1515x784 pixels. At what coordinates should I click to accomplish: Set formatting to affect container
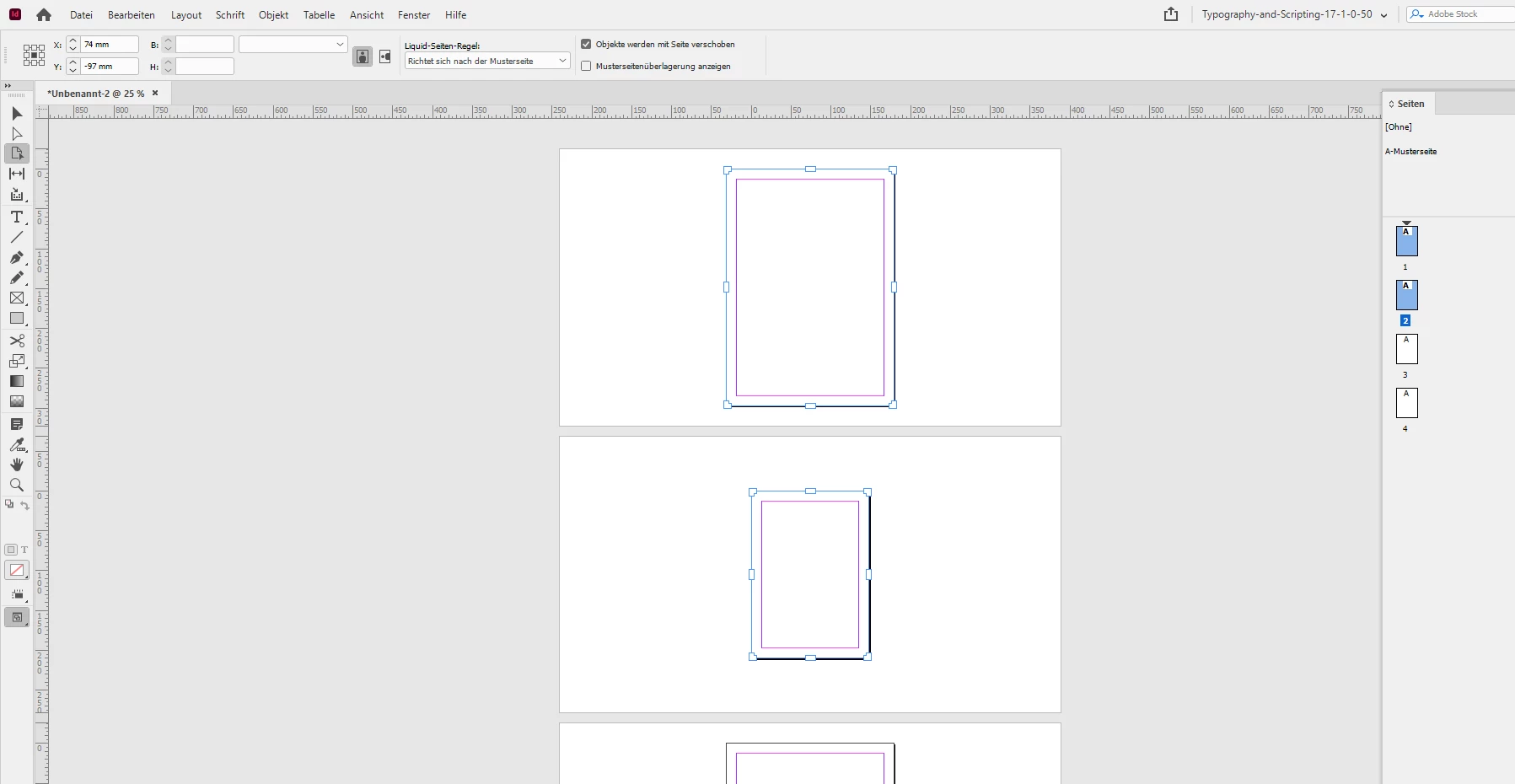pyautogui.click(x=11, y=550)
